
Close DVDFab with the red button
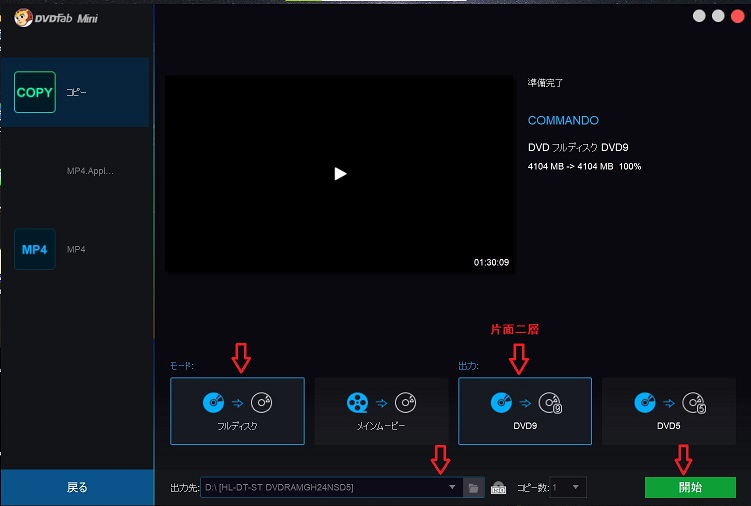point(738,16)
